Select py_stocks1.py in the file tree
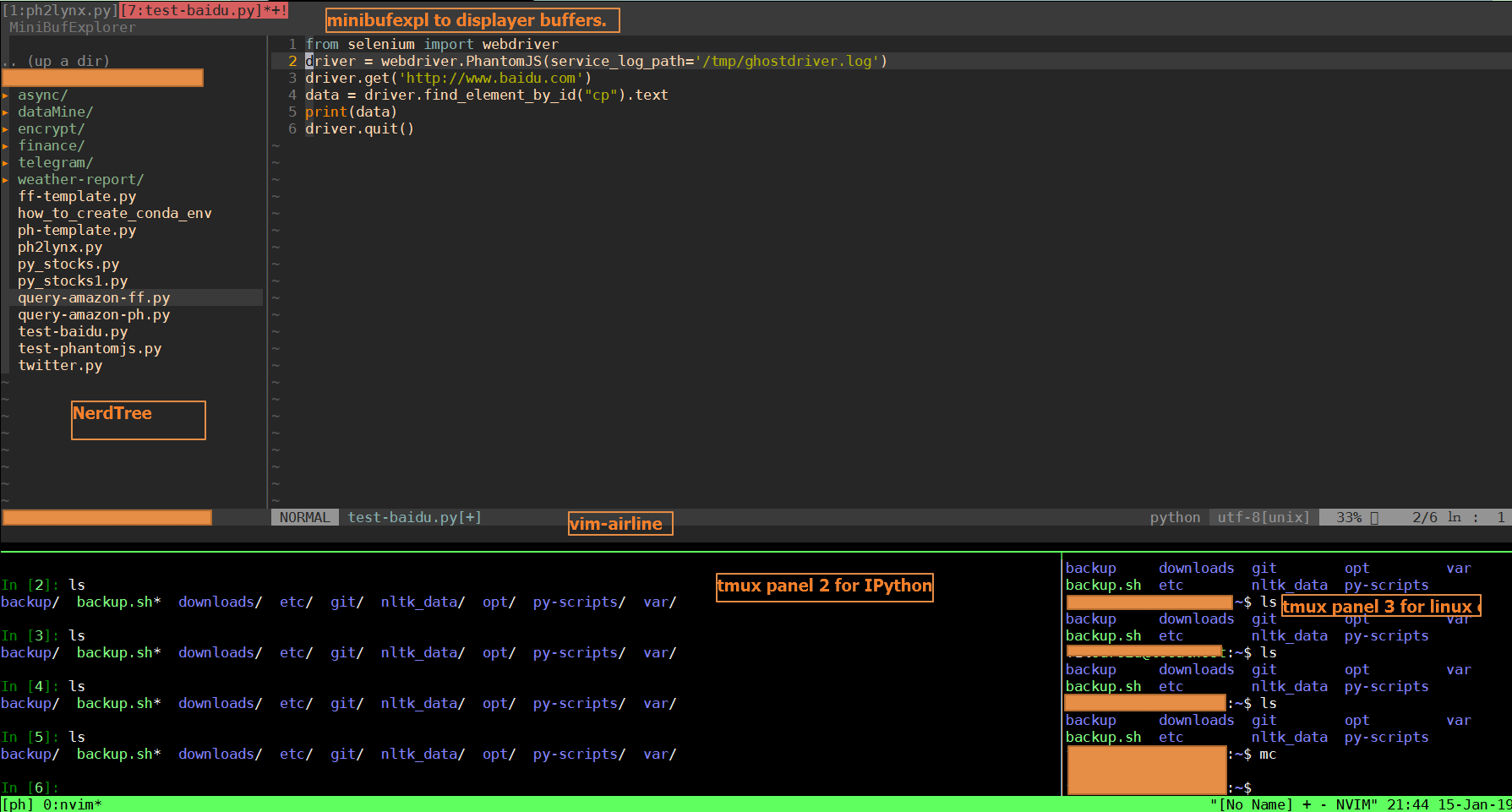The width and height of the screenshot is (1512, 812). pyautogui.click(x=73, y=281)
